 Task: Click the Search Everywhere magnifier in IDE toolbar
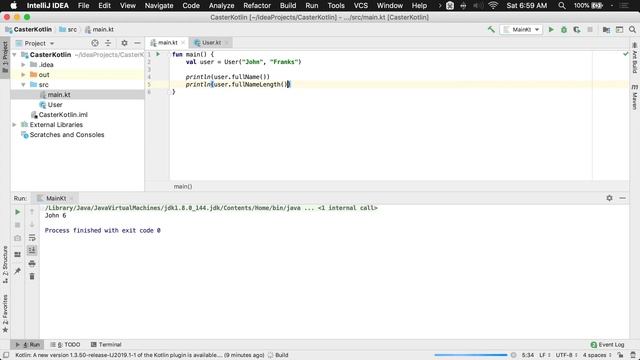(632, 29)
